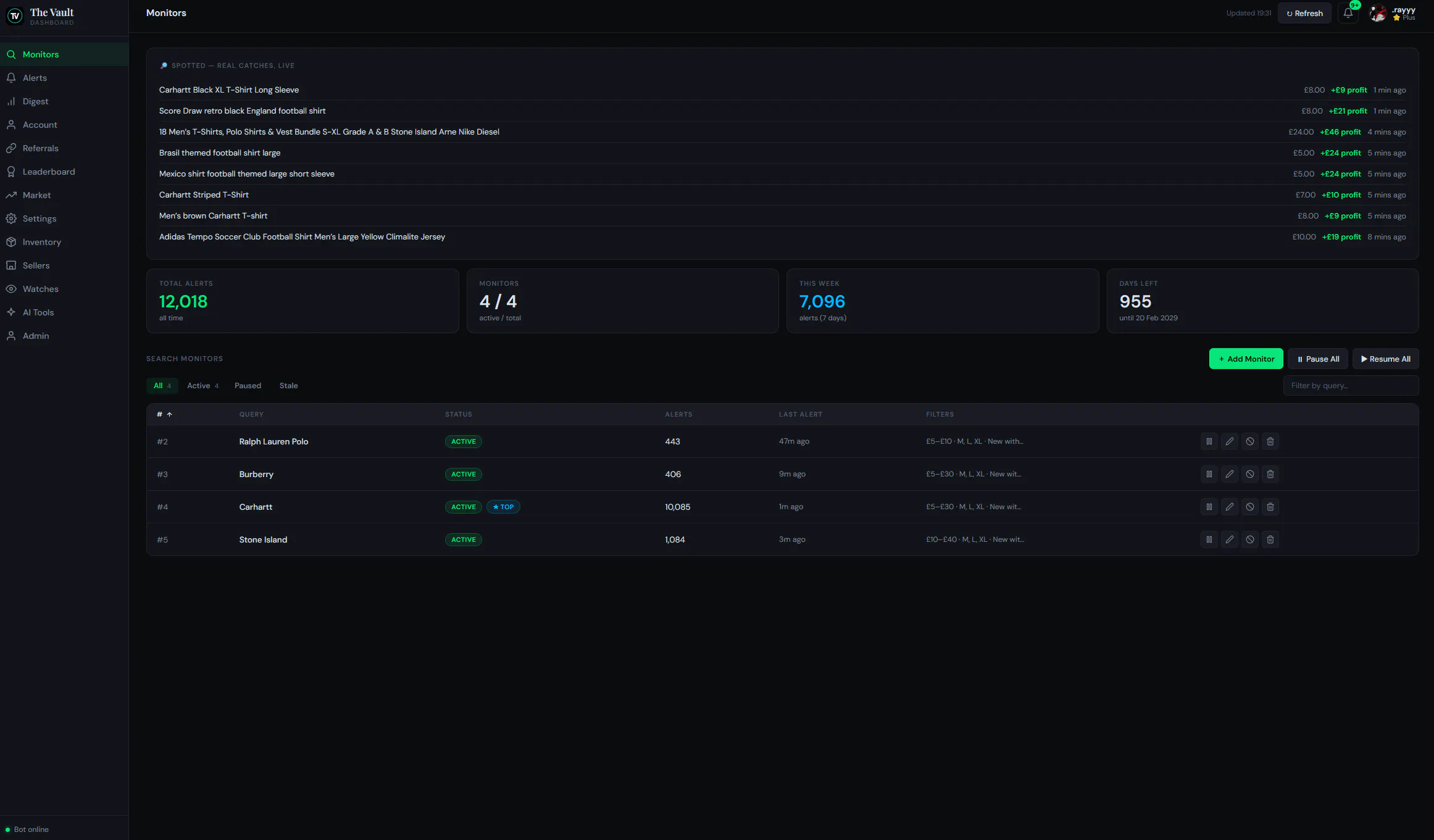Focus the Filter by query field
Viewport: 1434px width, 840px height.
tap(1351, 386)
